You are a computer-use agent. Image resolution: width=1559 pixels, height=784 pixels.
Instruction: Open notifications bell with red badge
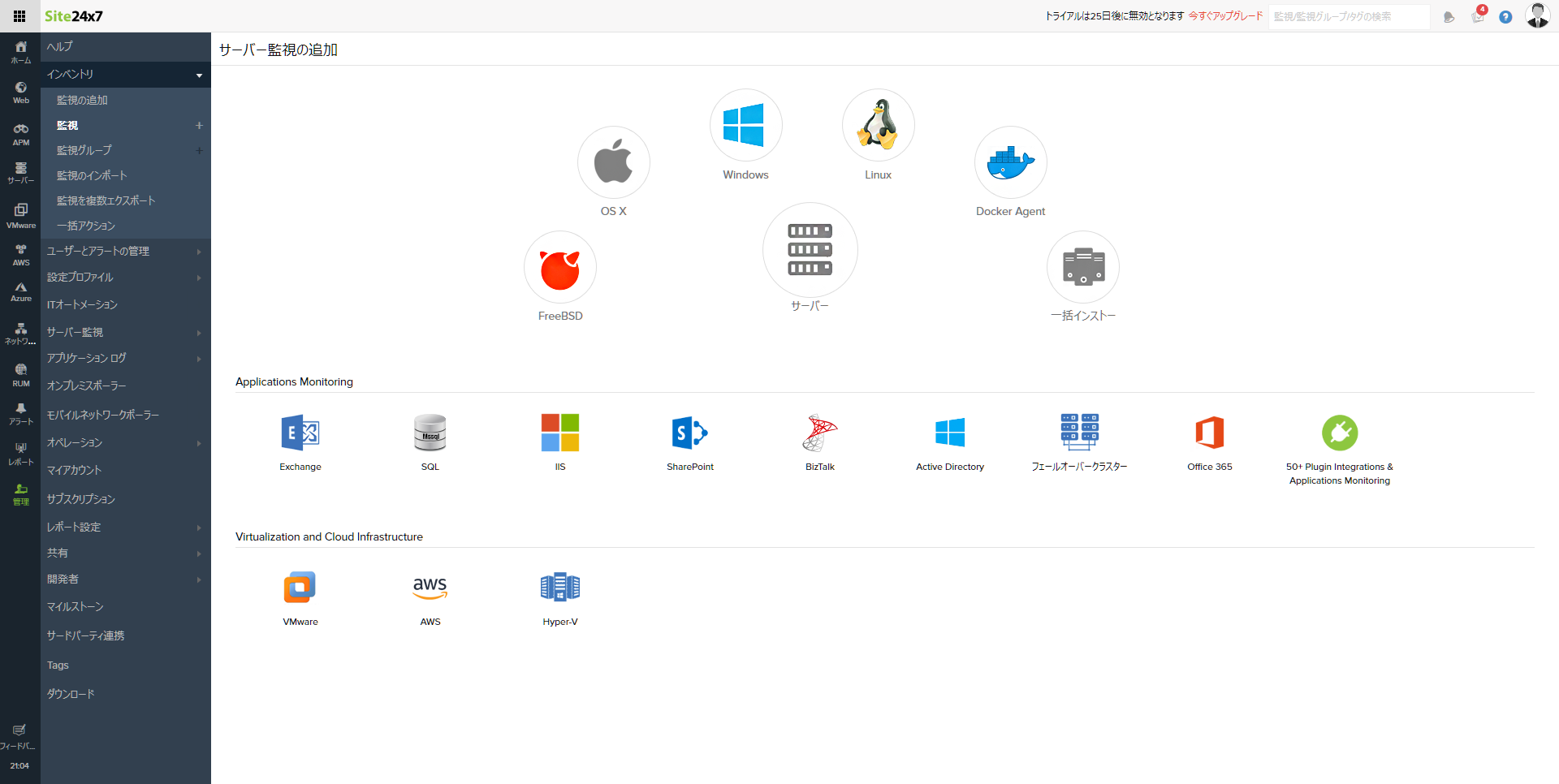coord(1478,15)
